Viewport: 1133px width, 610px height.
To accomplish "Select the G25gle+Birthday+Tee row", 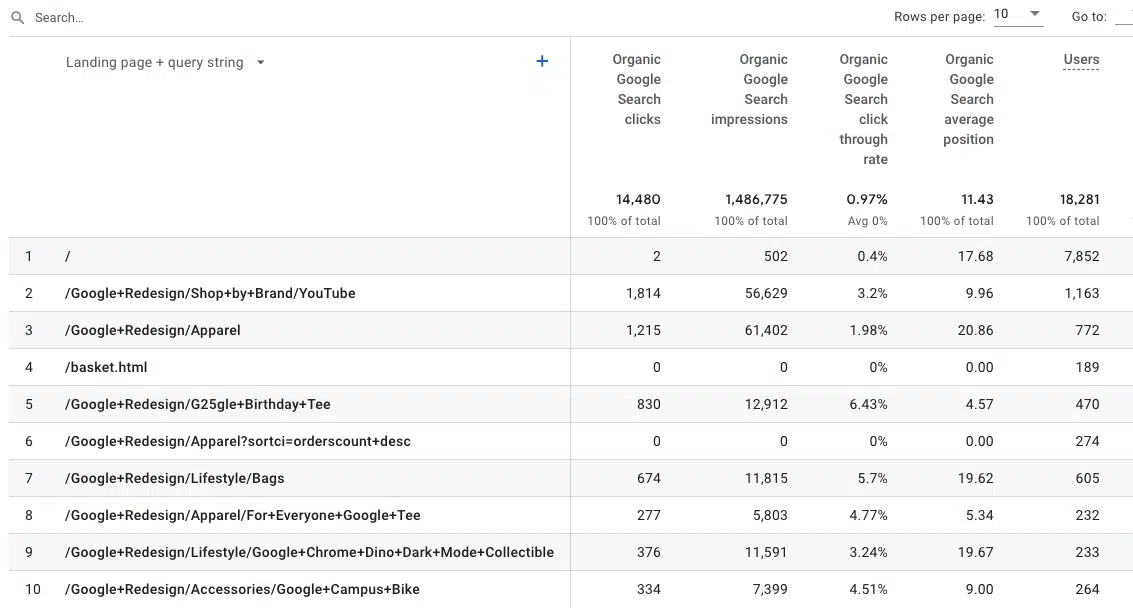I will [x=198, y=404].
